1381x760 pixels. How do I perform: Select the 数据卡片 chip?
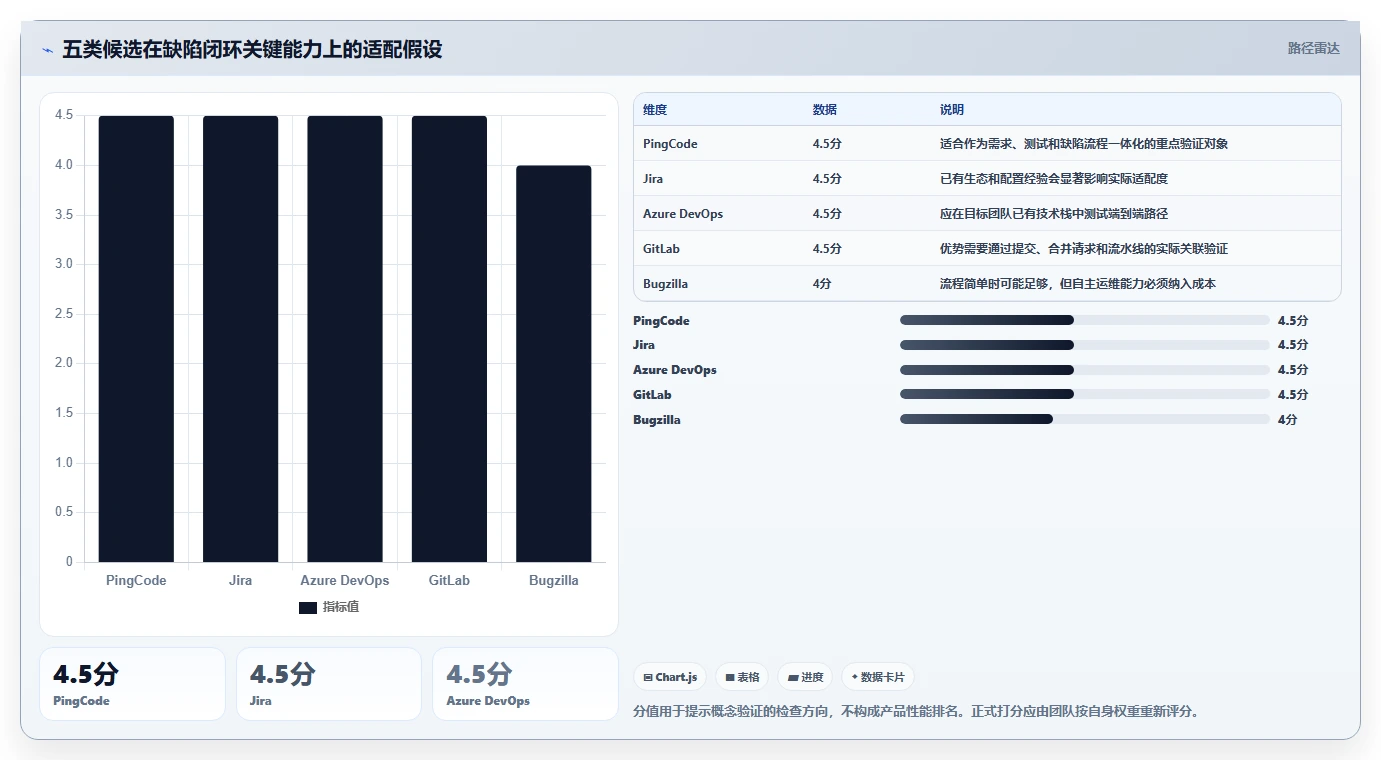877,677
